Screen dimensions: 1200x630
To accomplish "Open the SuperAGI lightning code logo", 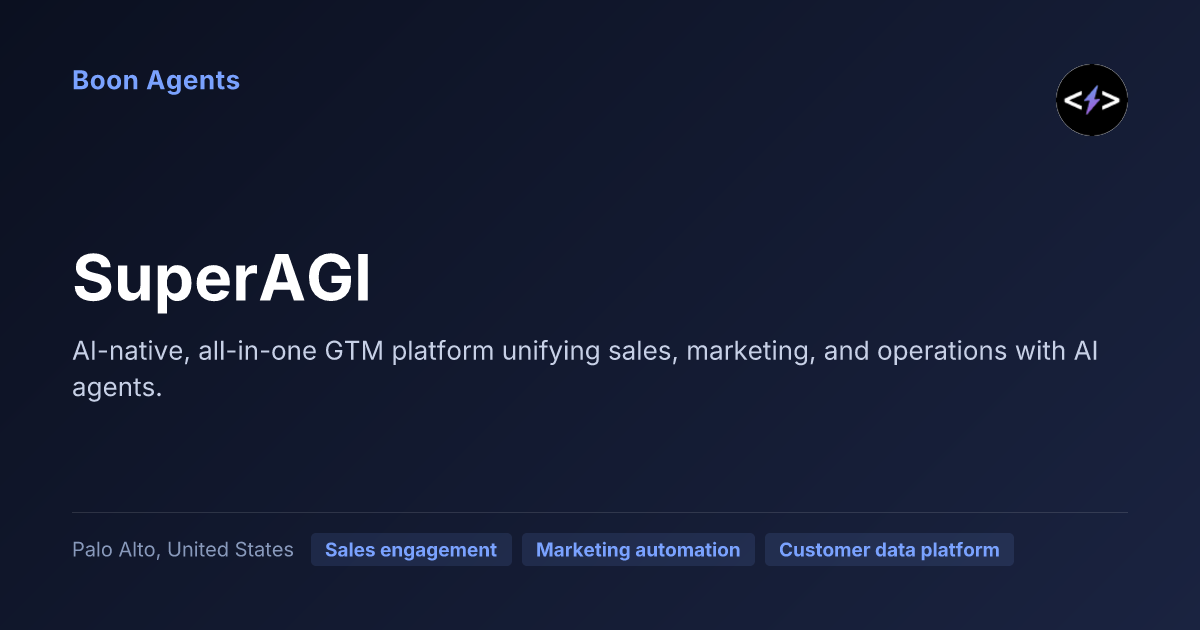I will pos(1092,100).
